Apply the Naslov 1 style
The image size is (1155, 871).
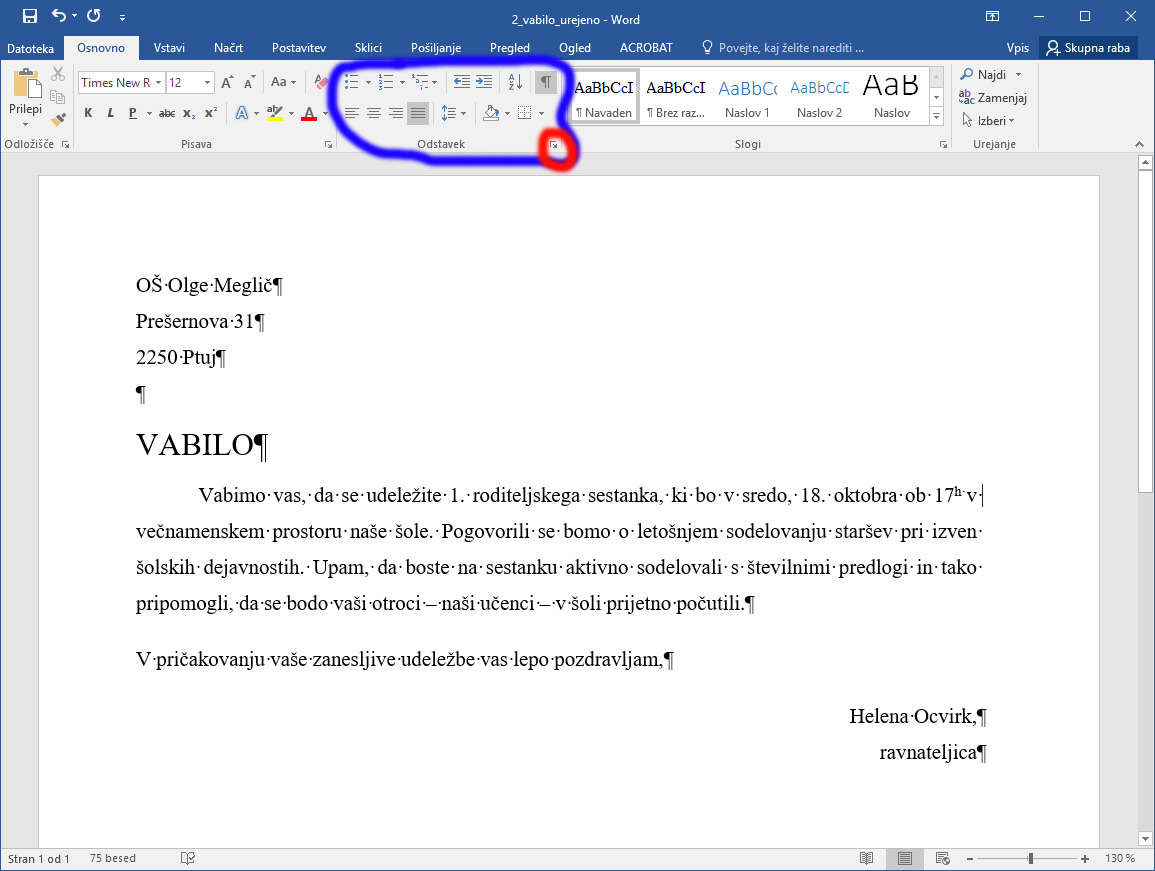[x=748, y=97]
